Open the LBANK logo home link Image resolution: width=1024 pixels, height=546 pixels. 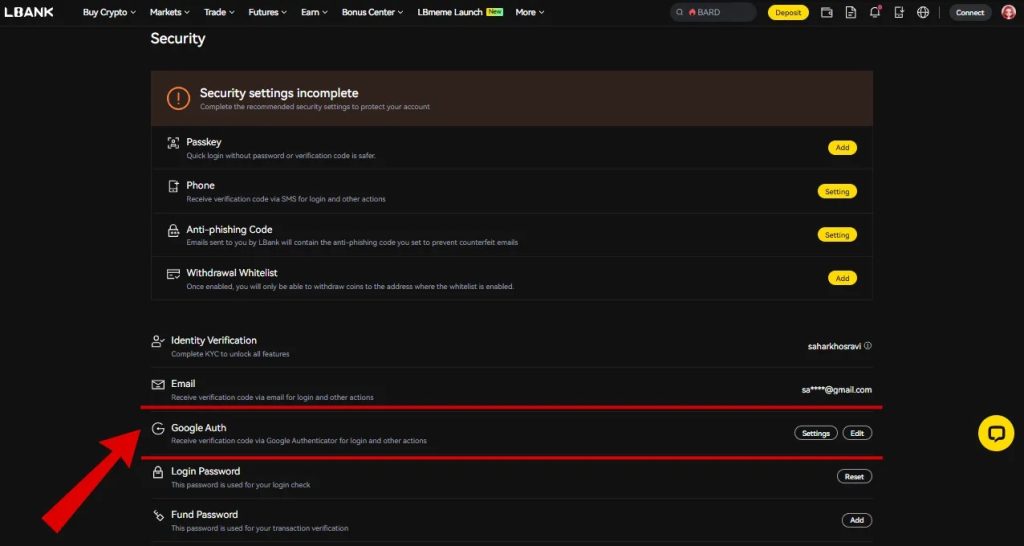pos(29,12)
